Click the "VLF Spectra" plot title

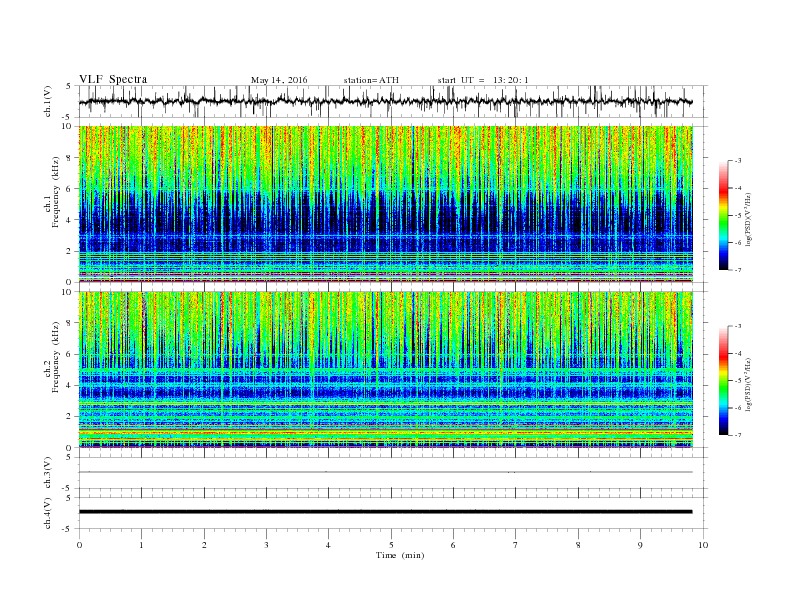click(x=113, y=79)
